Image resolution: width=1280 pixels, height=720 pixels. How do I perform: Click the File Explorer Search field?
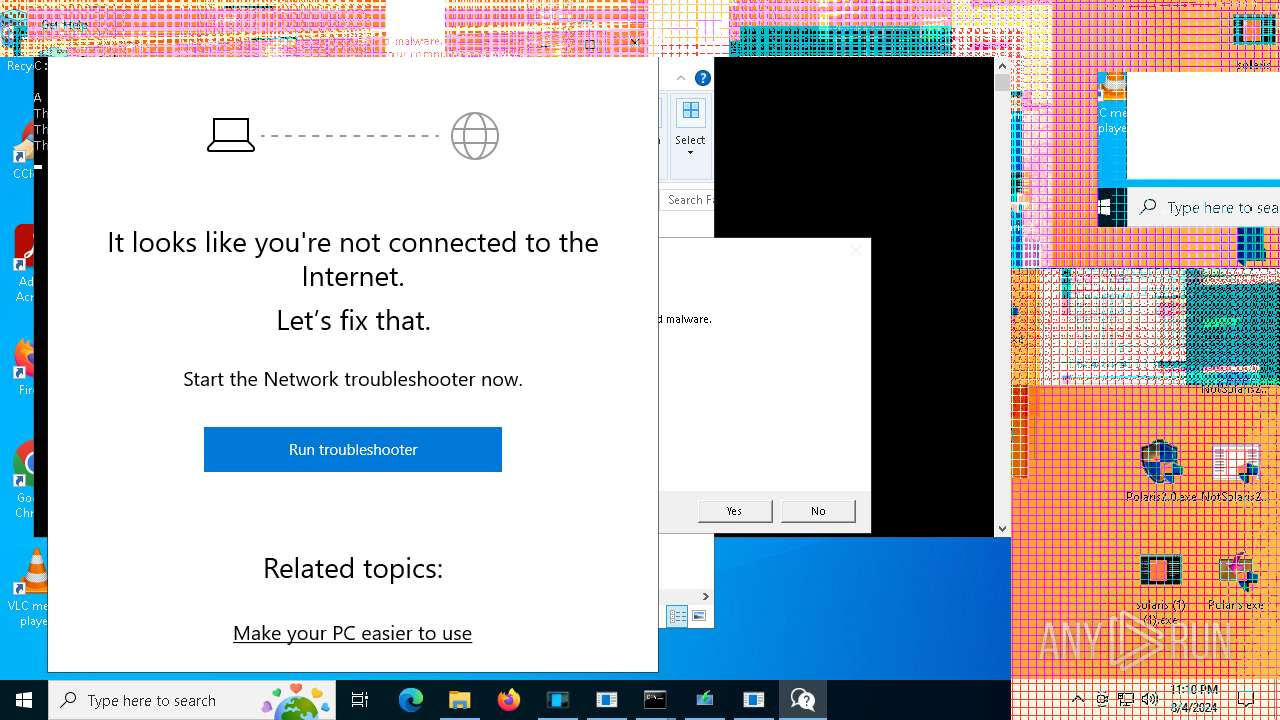[x=689, y=200]
